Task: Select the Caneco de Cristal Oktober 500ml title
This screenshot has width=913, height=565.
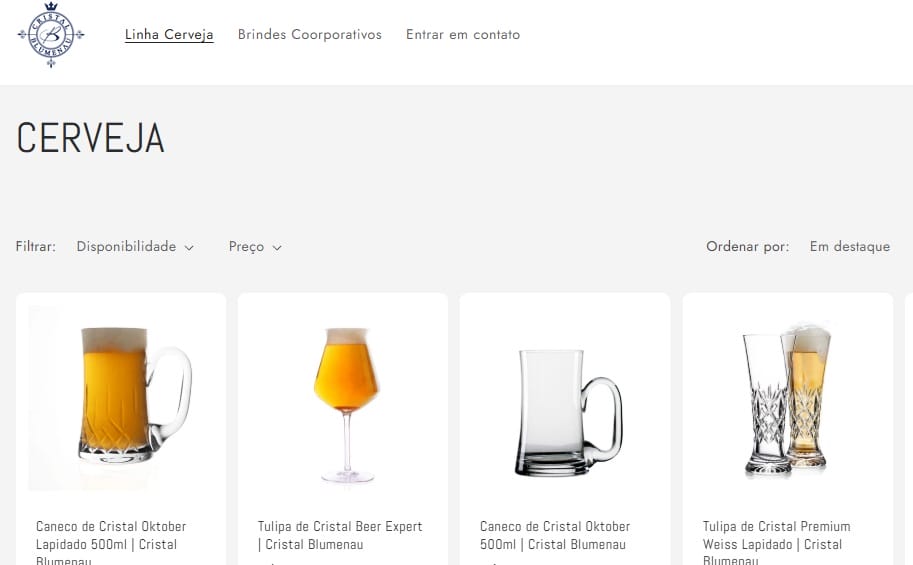Action: pyautogui.click(x=555, y=535)
